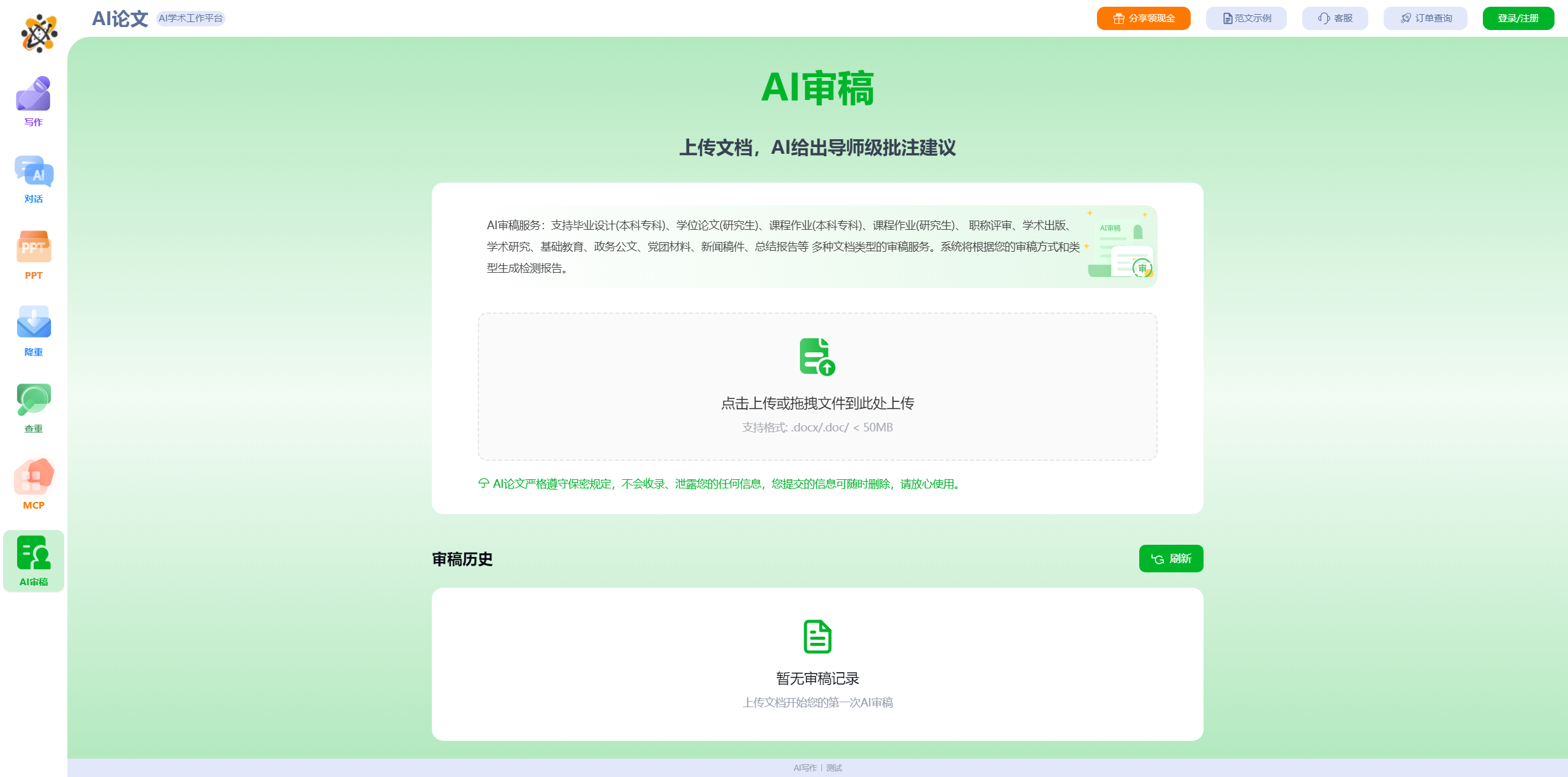This screenshot has height=777, width=1568.
Task: Open the PPT tool in sidebar
Action: coord(33,255)
